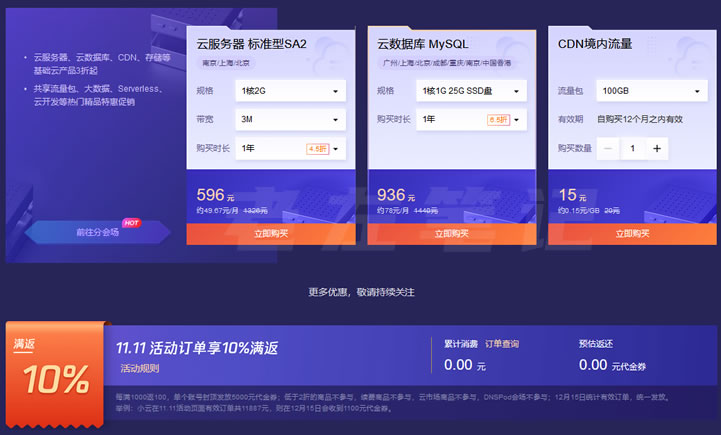This screenshot has width=721, height=435.
Task: Click 立即购买 under 云数据库 MySQL
Action: pos(452,234)
